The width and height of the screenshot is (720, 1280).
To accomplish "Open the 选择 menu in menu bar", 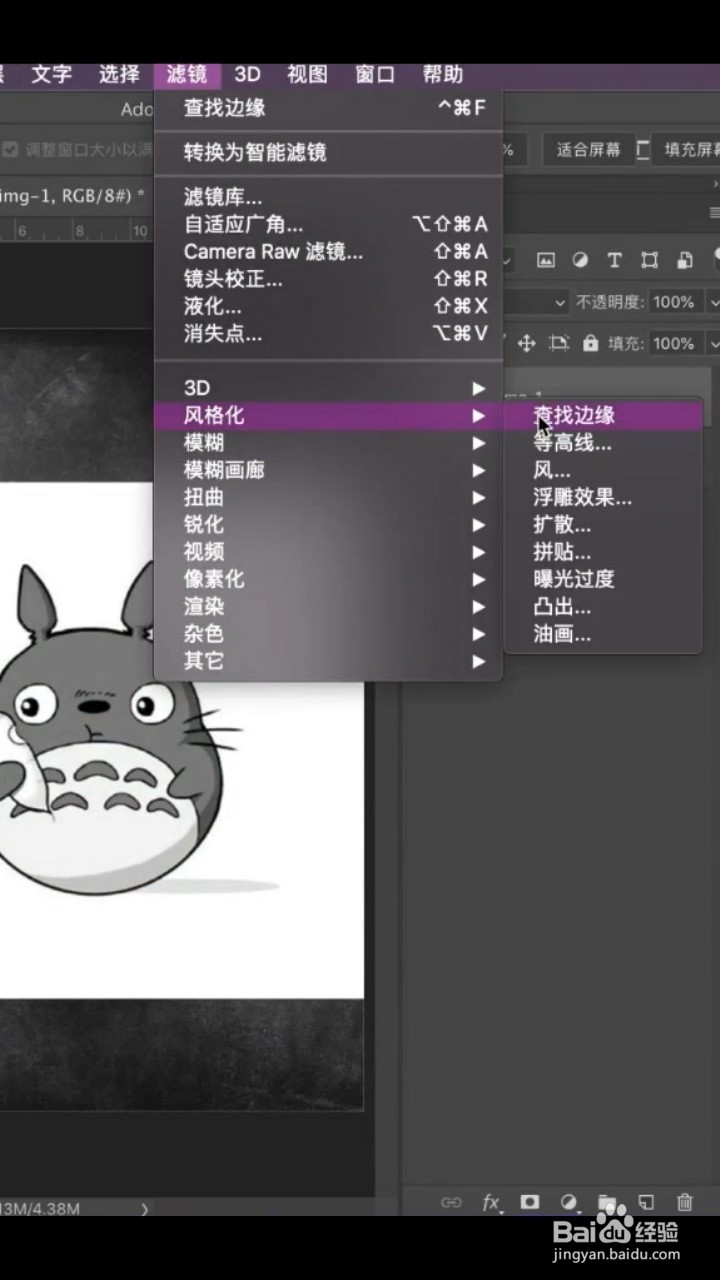I will (119, 75).
